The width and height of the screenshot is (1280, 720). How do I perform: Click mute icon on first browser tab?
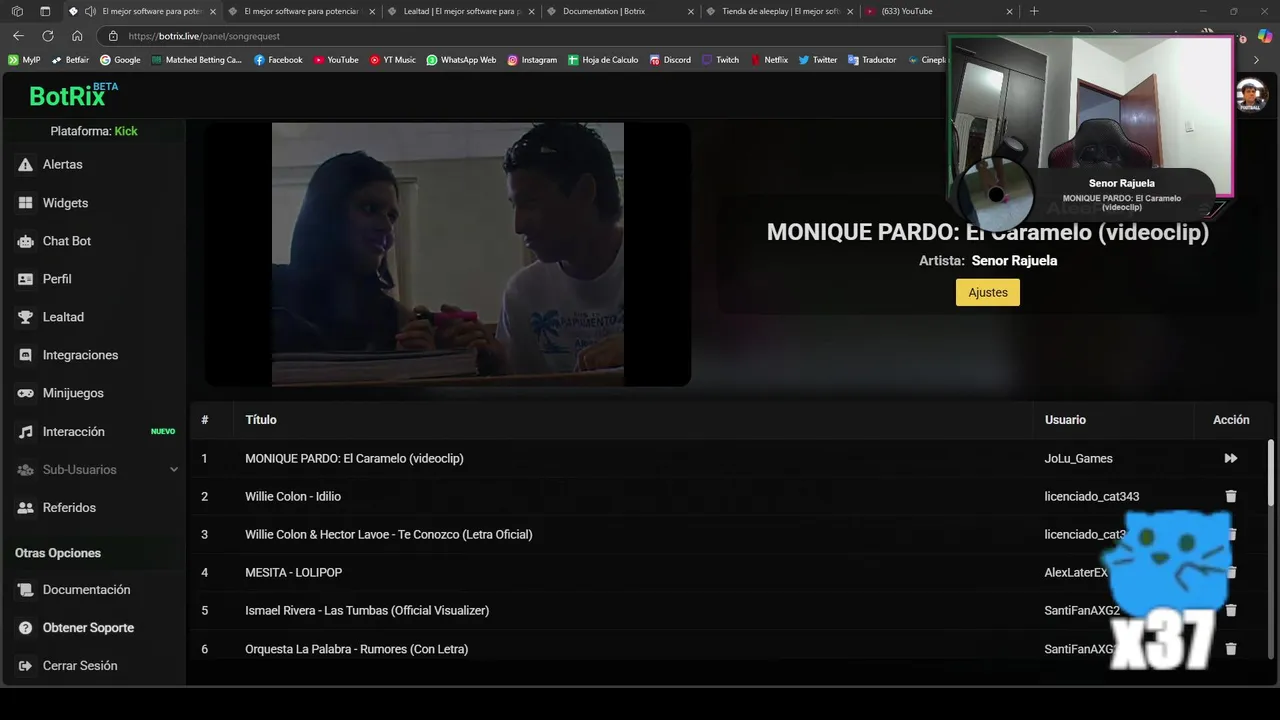click(90, 11)
